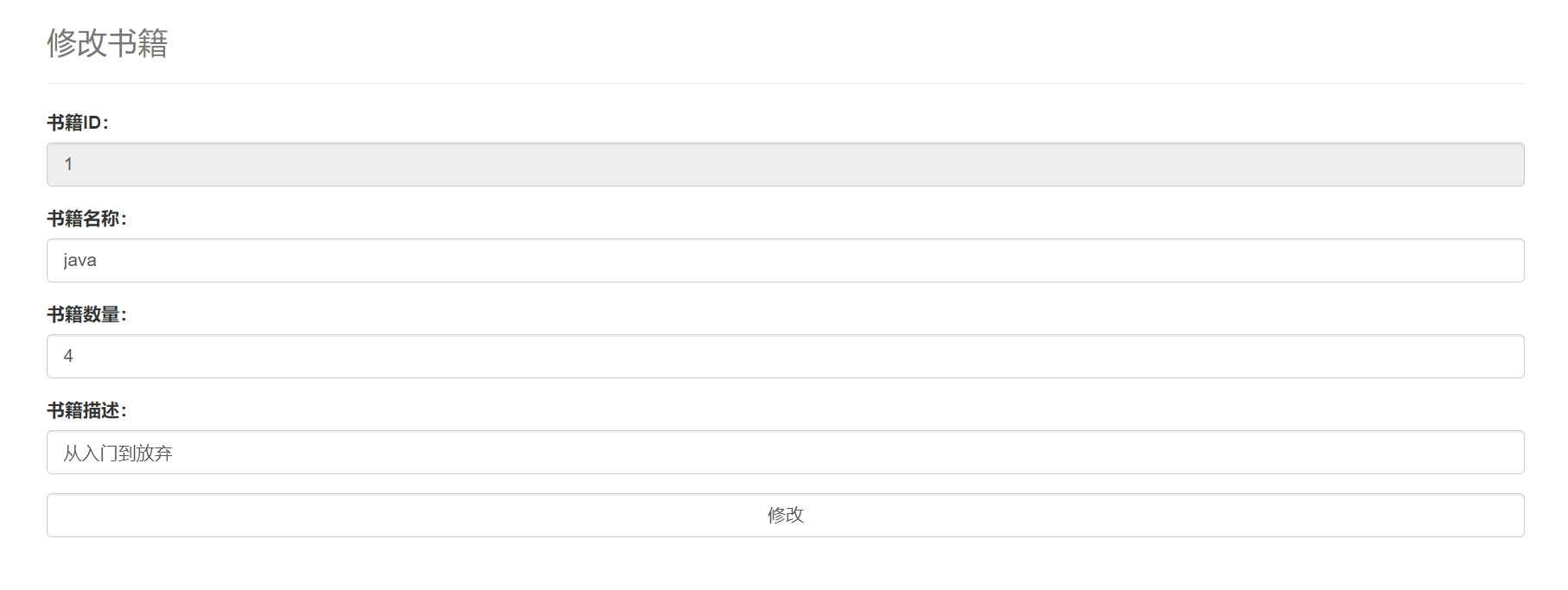Click the divider line under the heading
The width and height of the screenshot is (1568, 590).
pyautogui.click(x=785, y=83)
